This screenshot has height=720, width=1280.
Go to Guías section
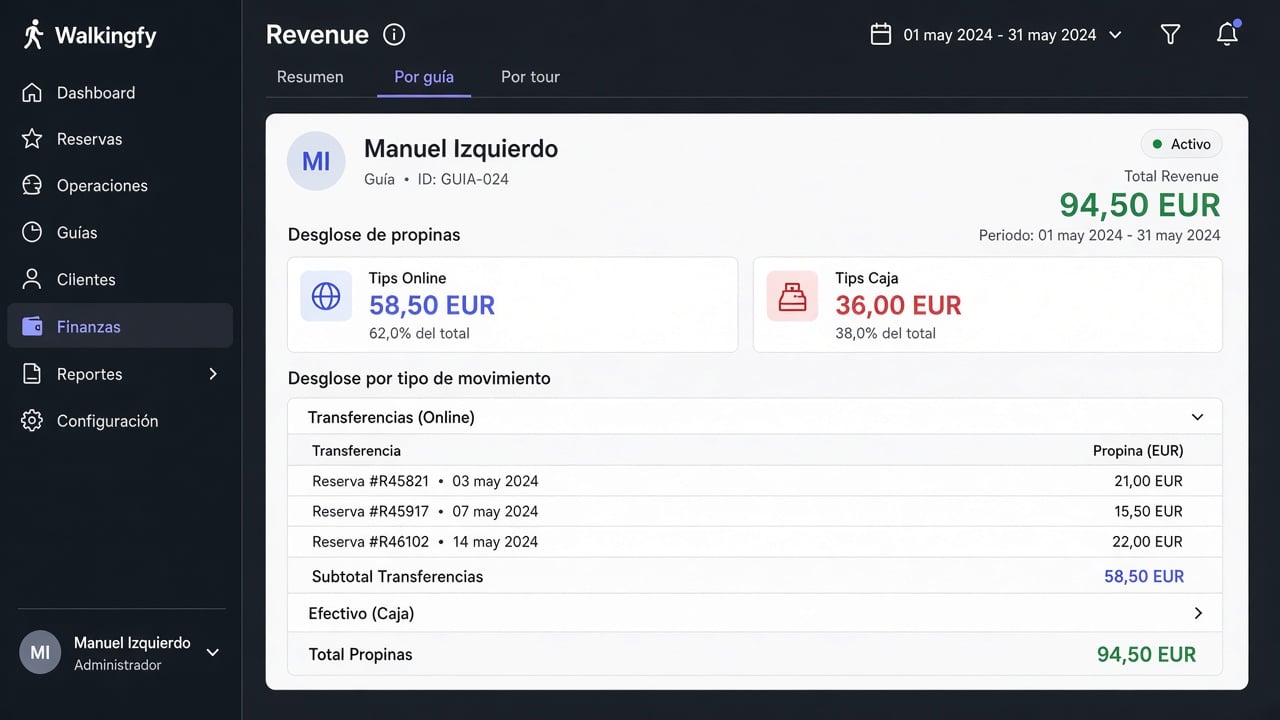point(120,232)
